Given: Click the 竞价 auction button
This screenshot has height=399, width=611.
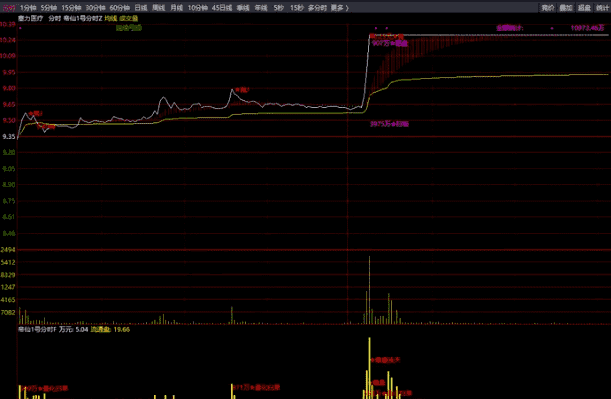Looking at the screenshot, I should tap(547, 8).
